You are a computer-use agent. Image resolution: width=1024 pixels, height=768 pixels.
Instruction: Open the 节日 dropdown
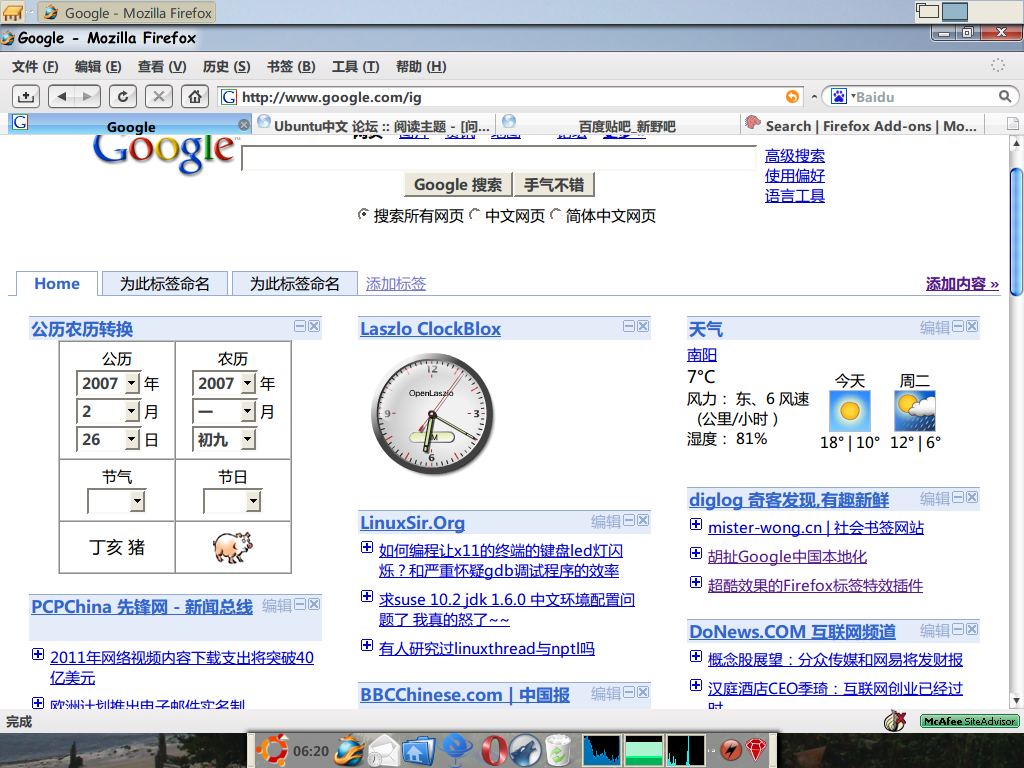232,502
